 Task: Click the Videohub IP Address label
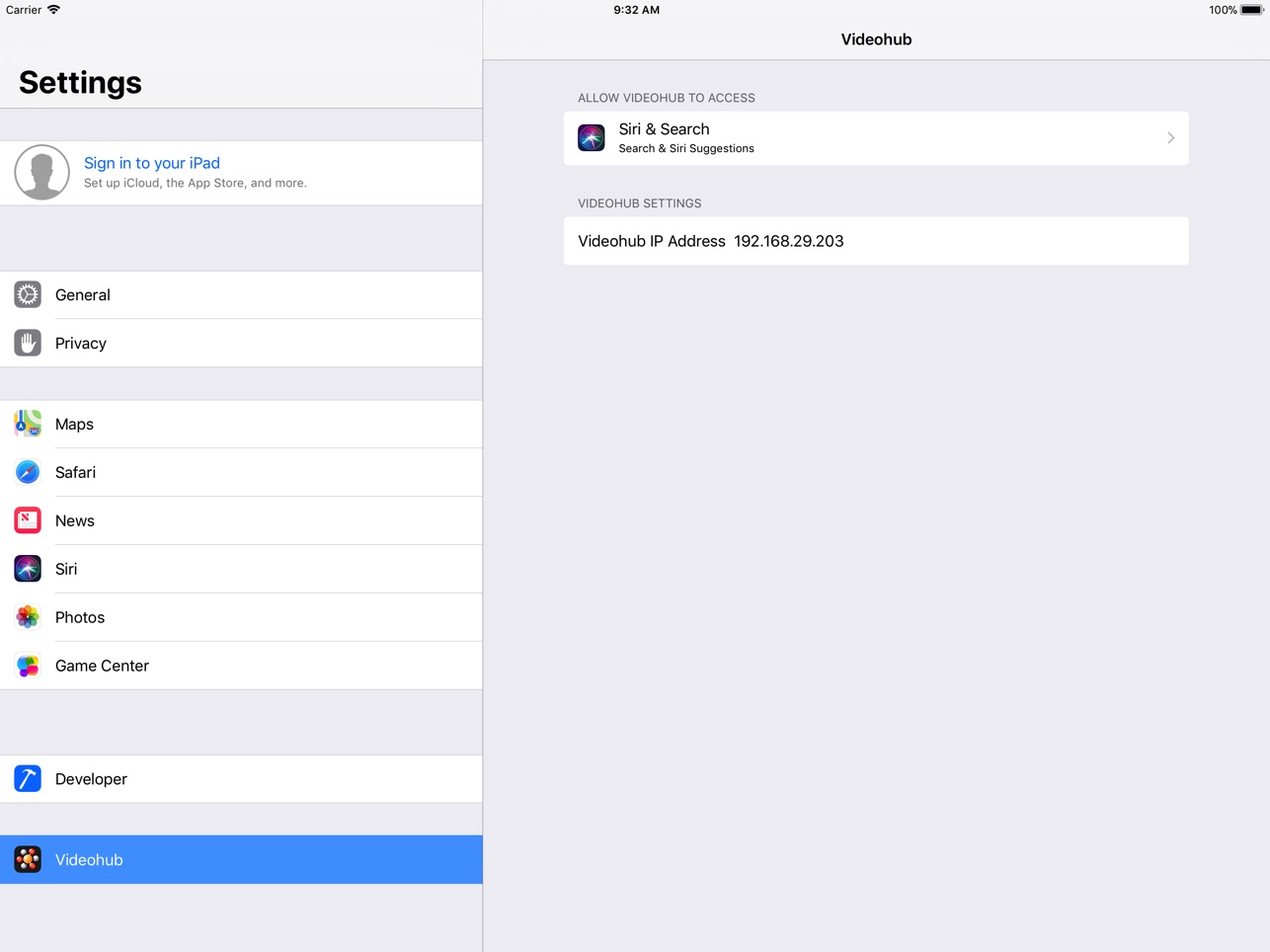pyautogui.click(x=652, y=241)
